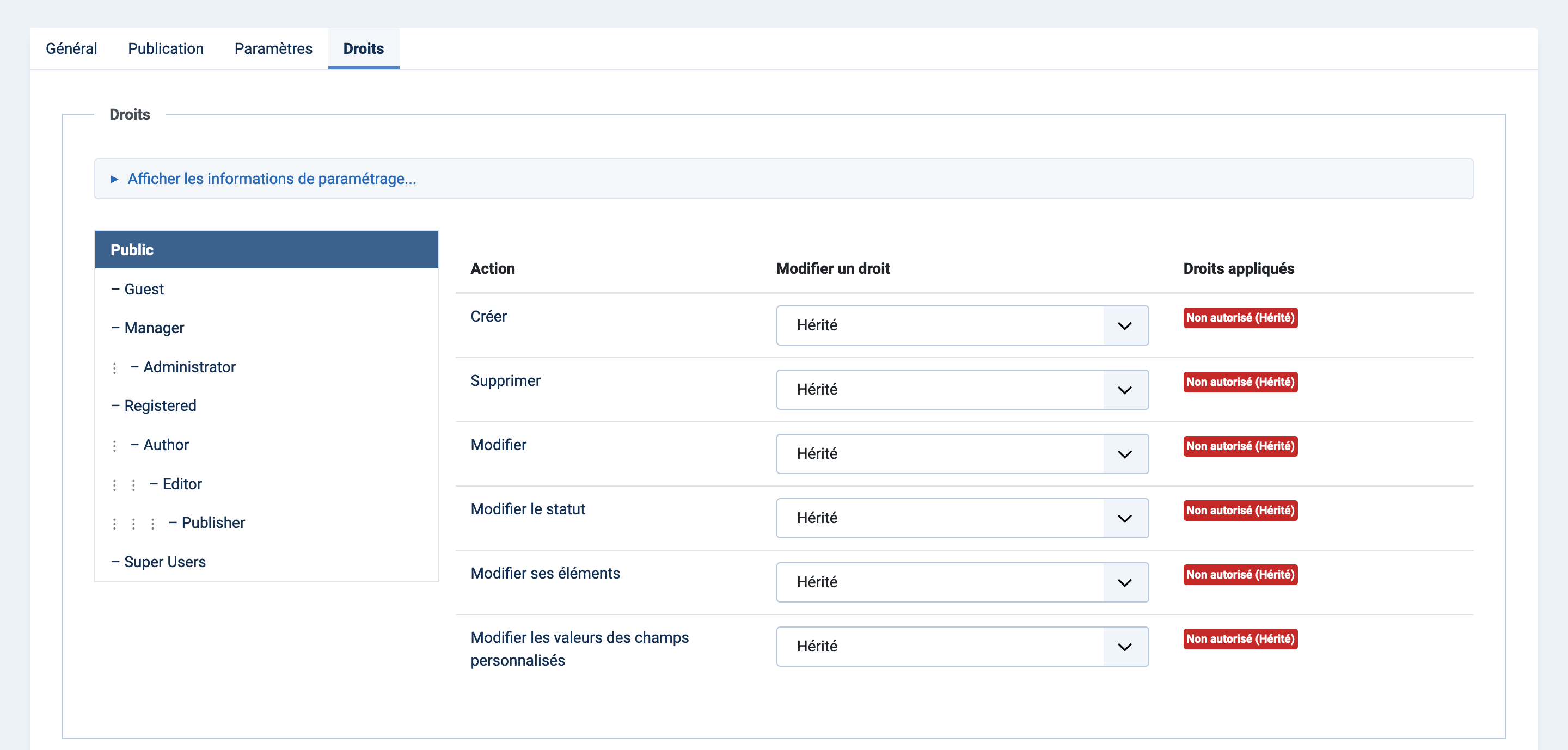The width and height of the screenshot is (1568, 750).
Task: Click the Créer action label
Action: [x=488, y=316]
